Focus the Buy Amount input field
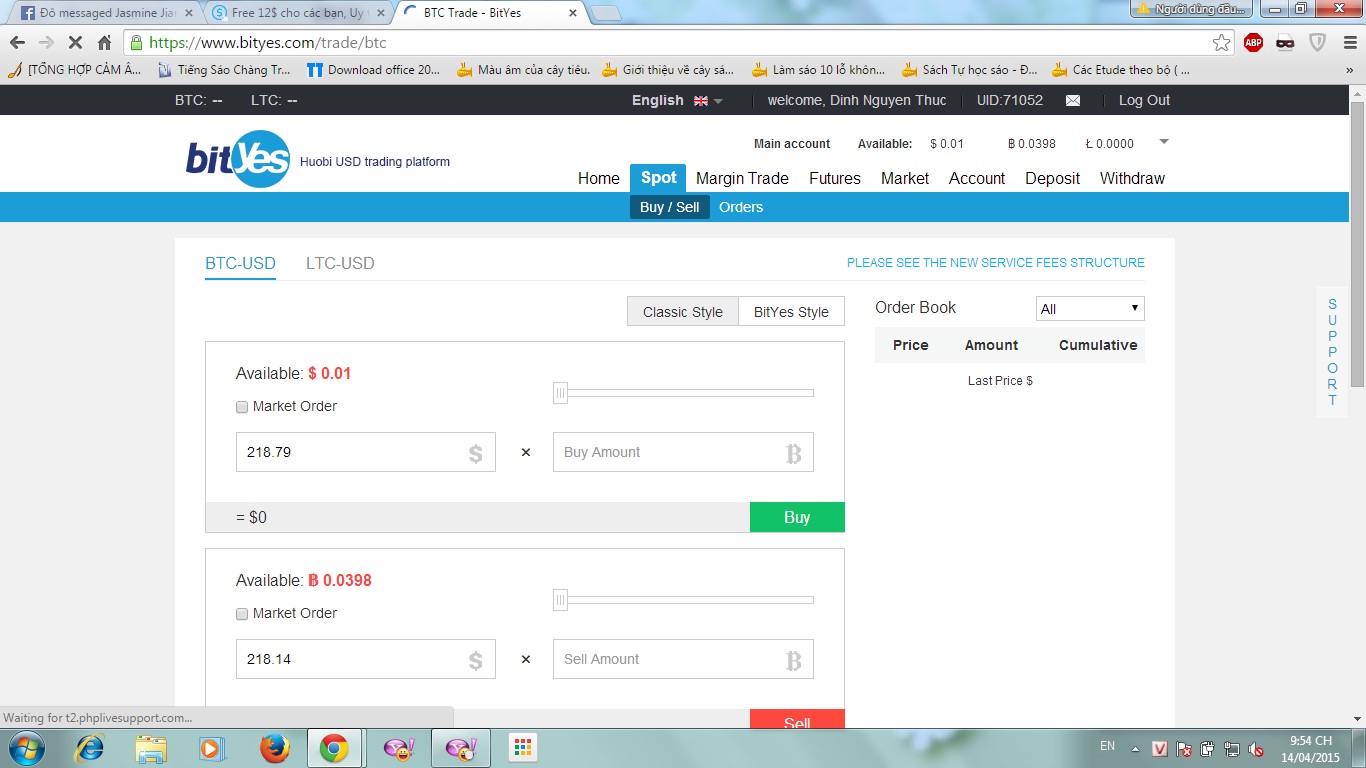 [683, 452]
